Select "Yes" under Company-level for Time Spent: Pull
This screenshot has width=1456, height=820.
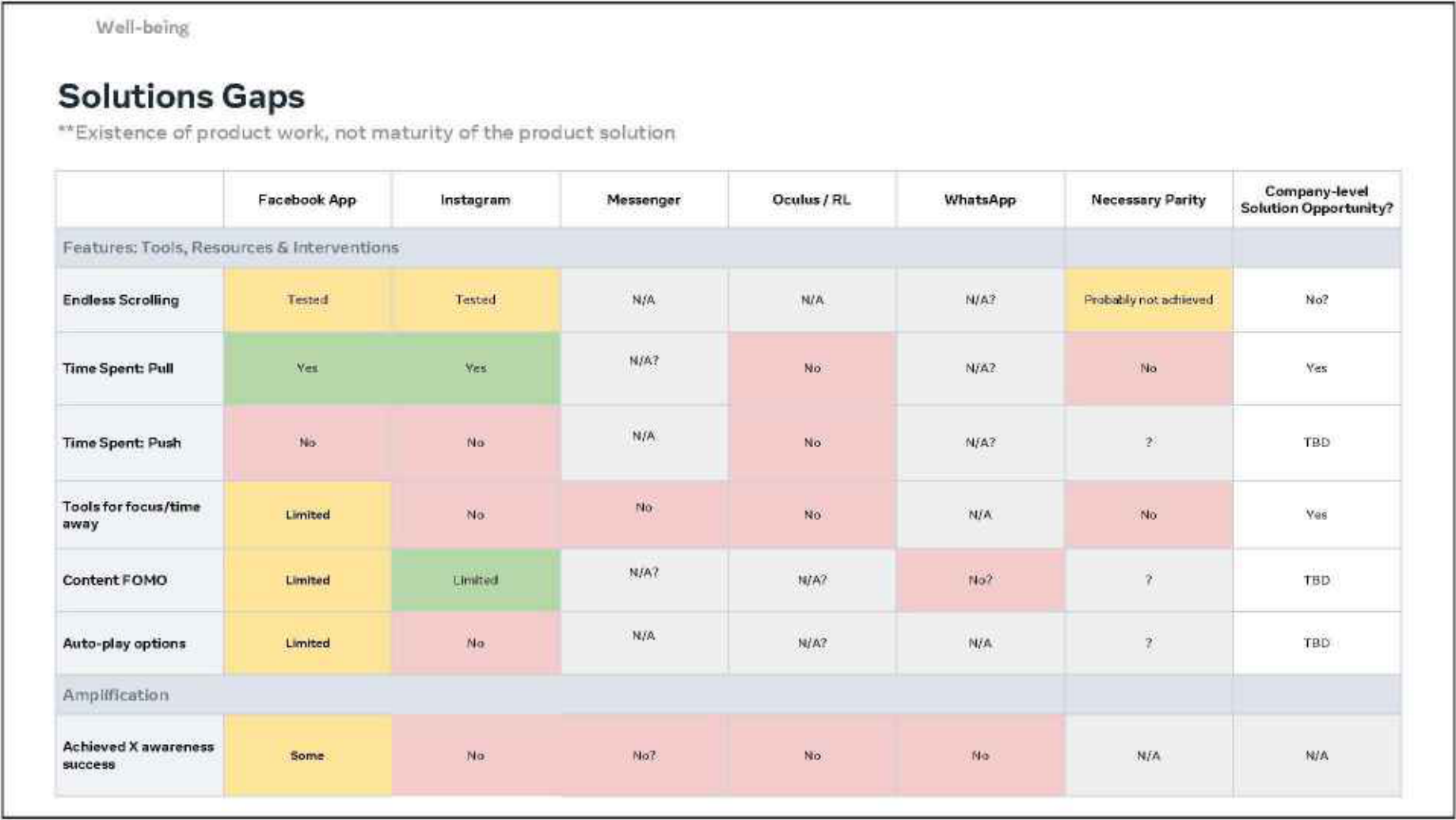(1317, 368)
